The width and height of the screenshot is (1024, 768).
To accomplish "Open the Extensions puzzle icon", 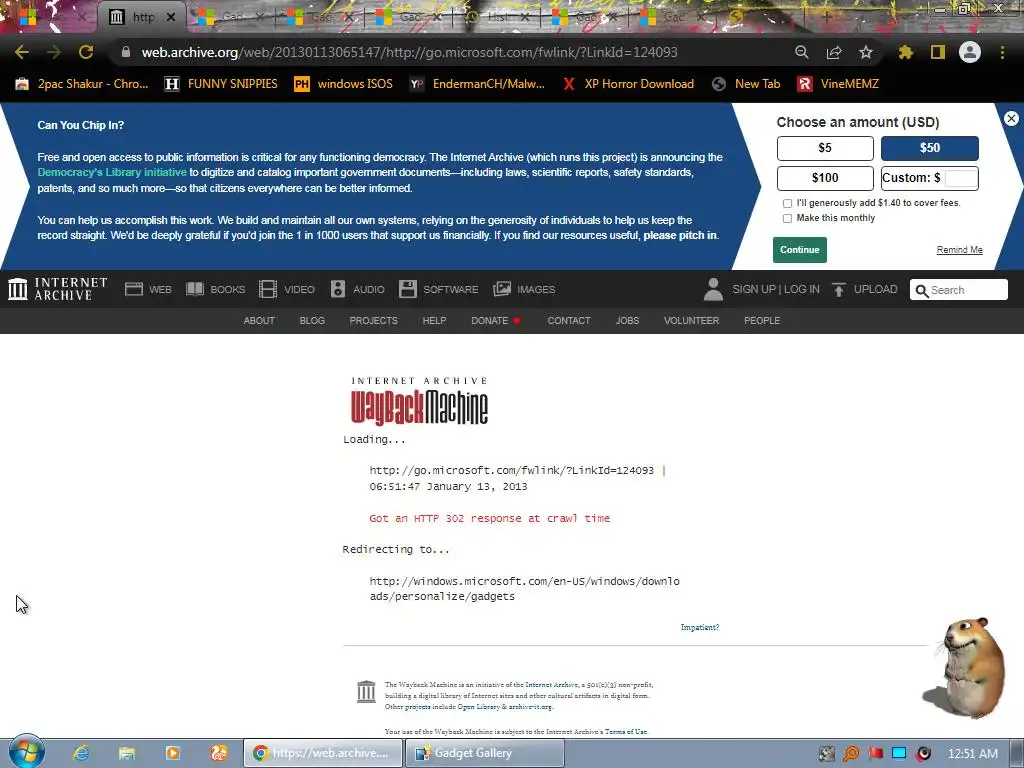I will pos(905,52).
